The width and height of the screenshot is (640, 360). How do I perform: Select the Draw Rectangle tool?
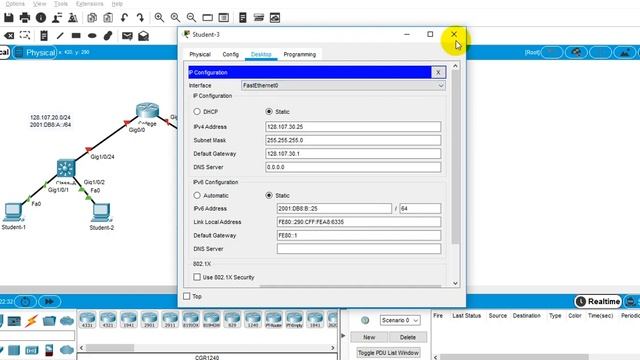76,36
